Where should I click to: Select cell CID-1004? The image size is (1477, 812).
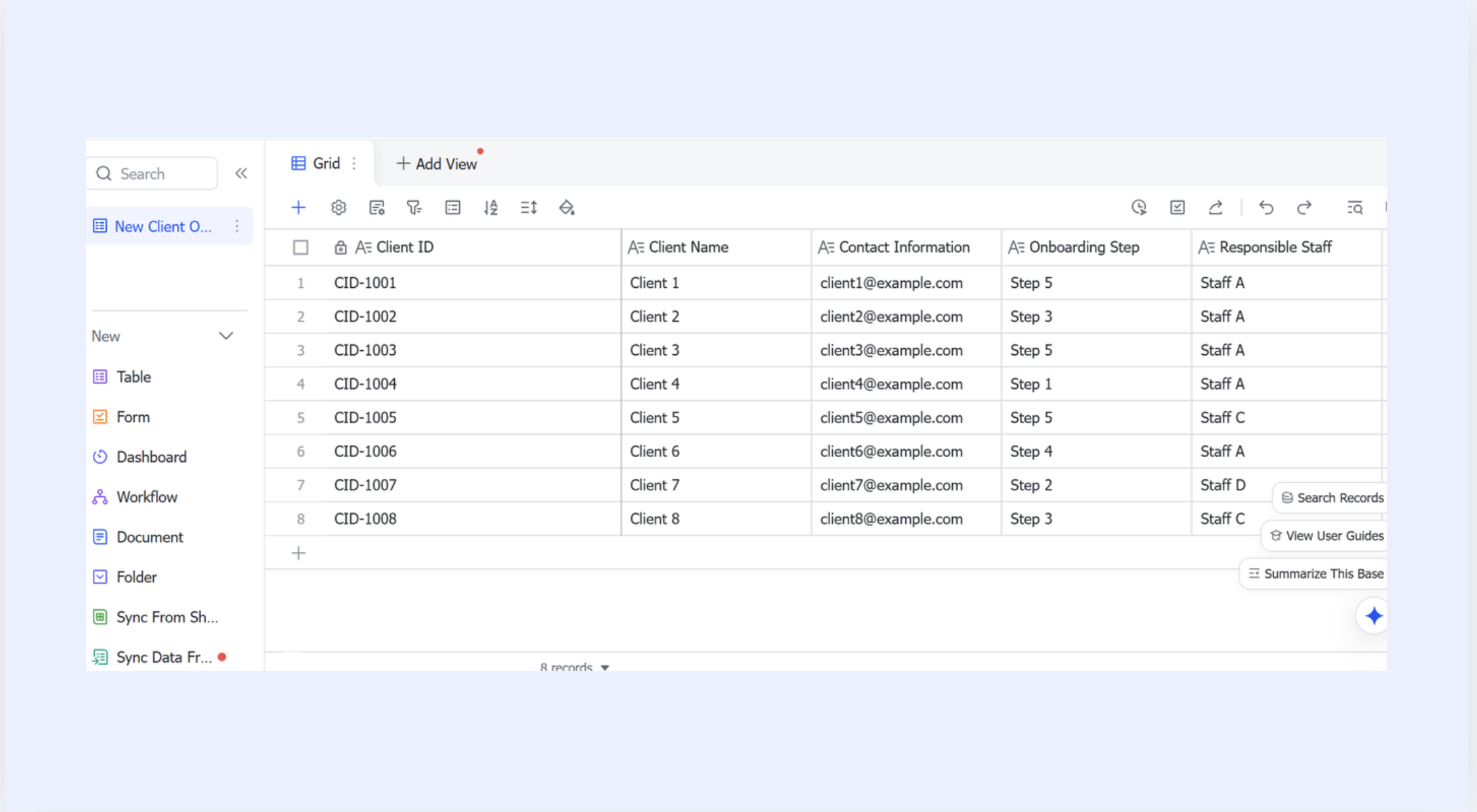point(473,384)
